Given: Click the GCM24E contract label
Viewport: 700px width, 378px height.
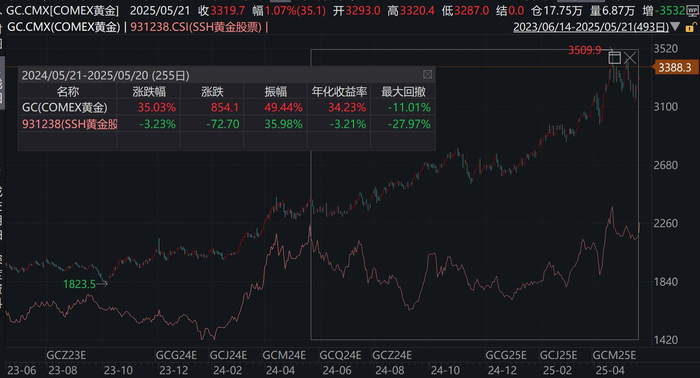Looking at the screenshot, I should point(284,355).
